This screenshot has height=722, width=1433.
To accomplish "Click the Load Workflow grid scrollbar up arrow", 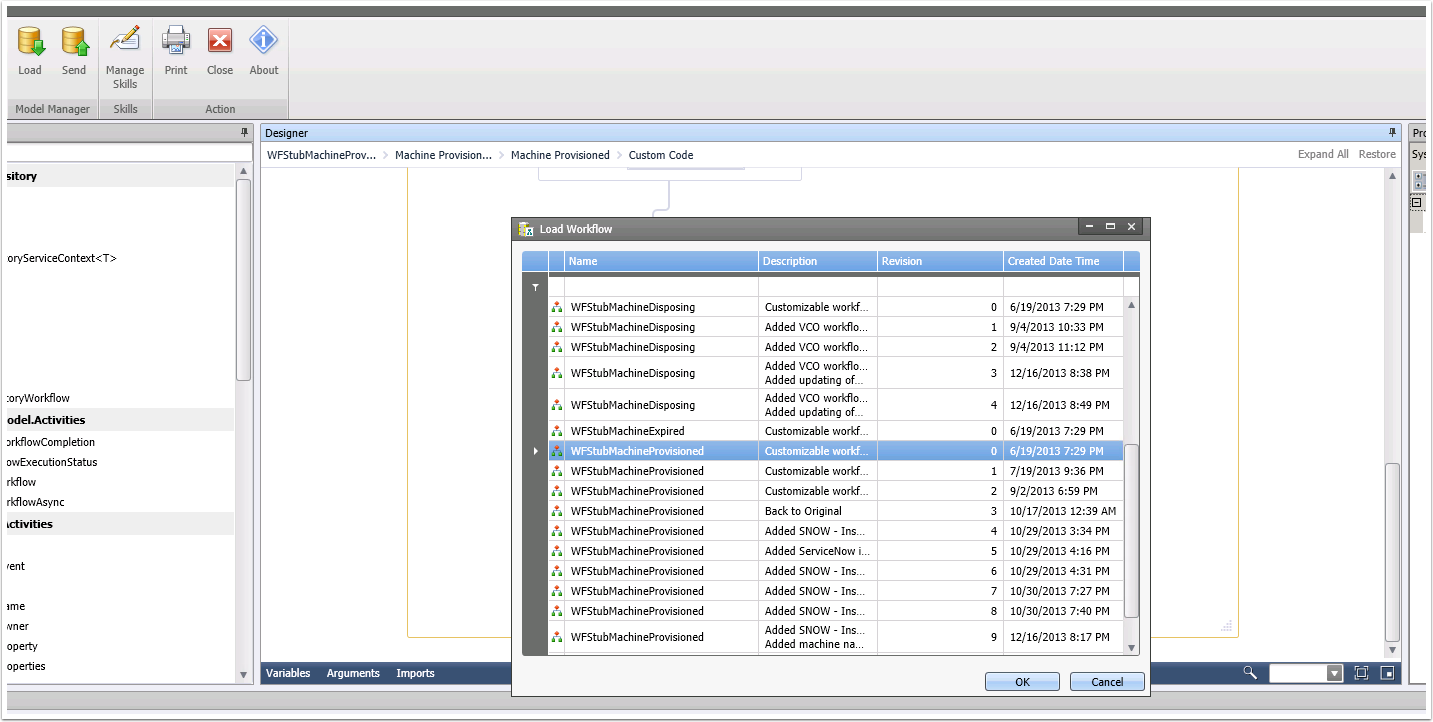I will (x=1132, y=305).
